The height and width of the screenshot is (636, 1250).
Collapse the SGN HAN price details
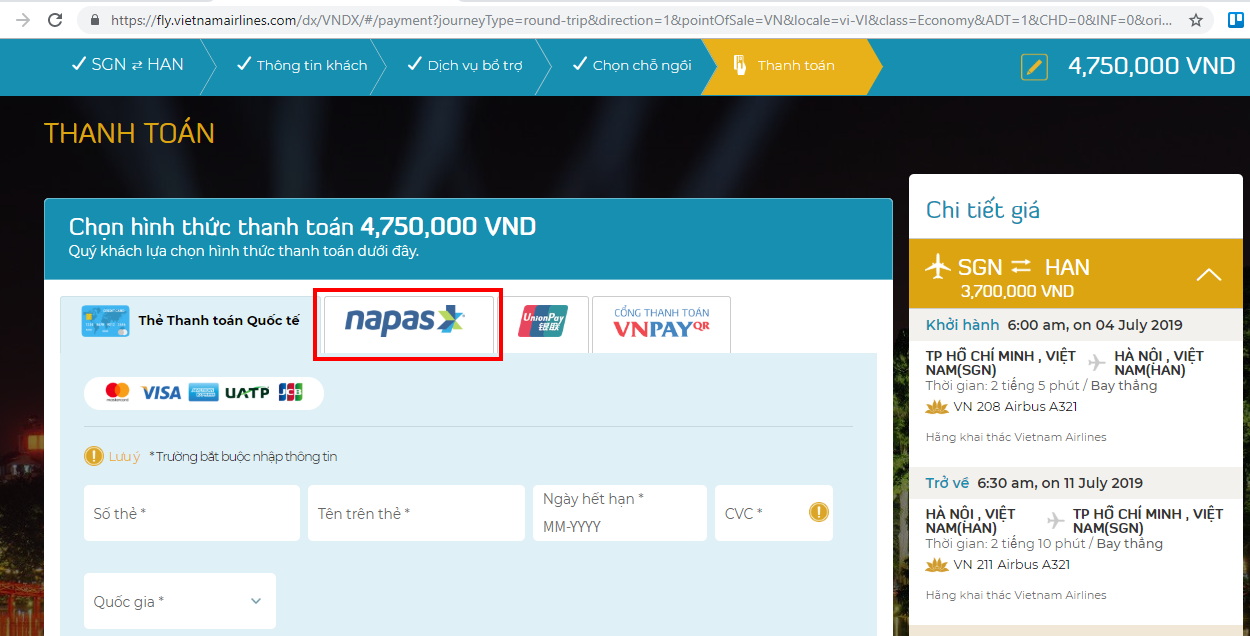[1209, 274]
